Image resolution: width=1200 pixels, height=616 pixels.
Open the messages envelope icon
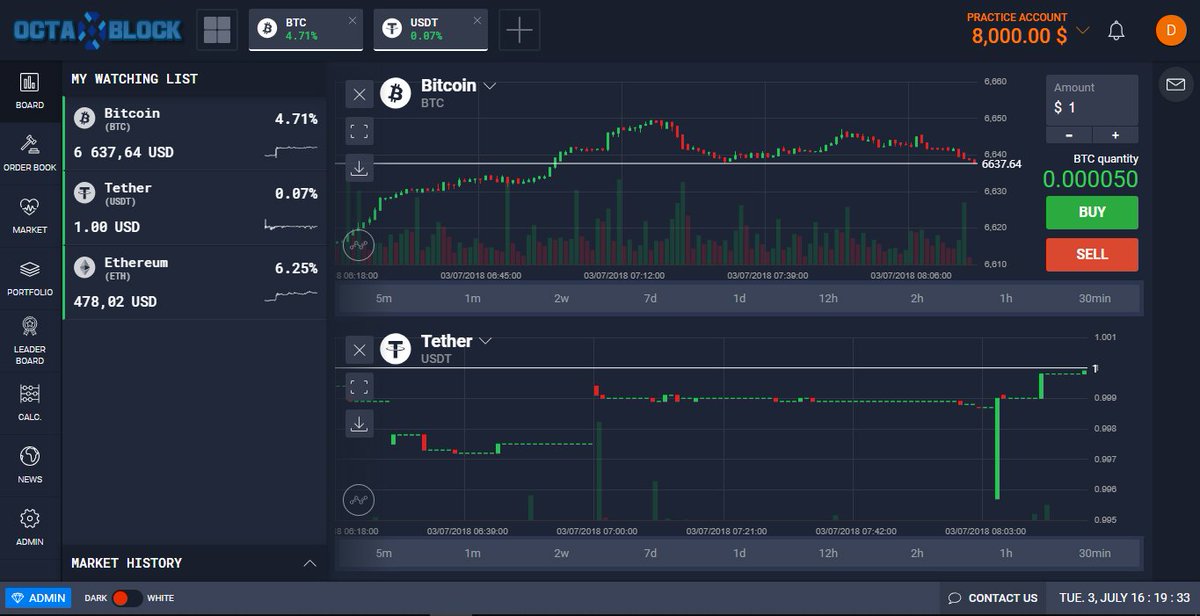coord(1174,85)
